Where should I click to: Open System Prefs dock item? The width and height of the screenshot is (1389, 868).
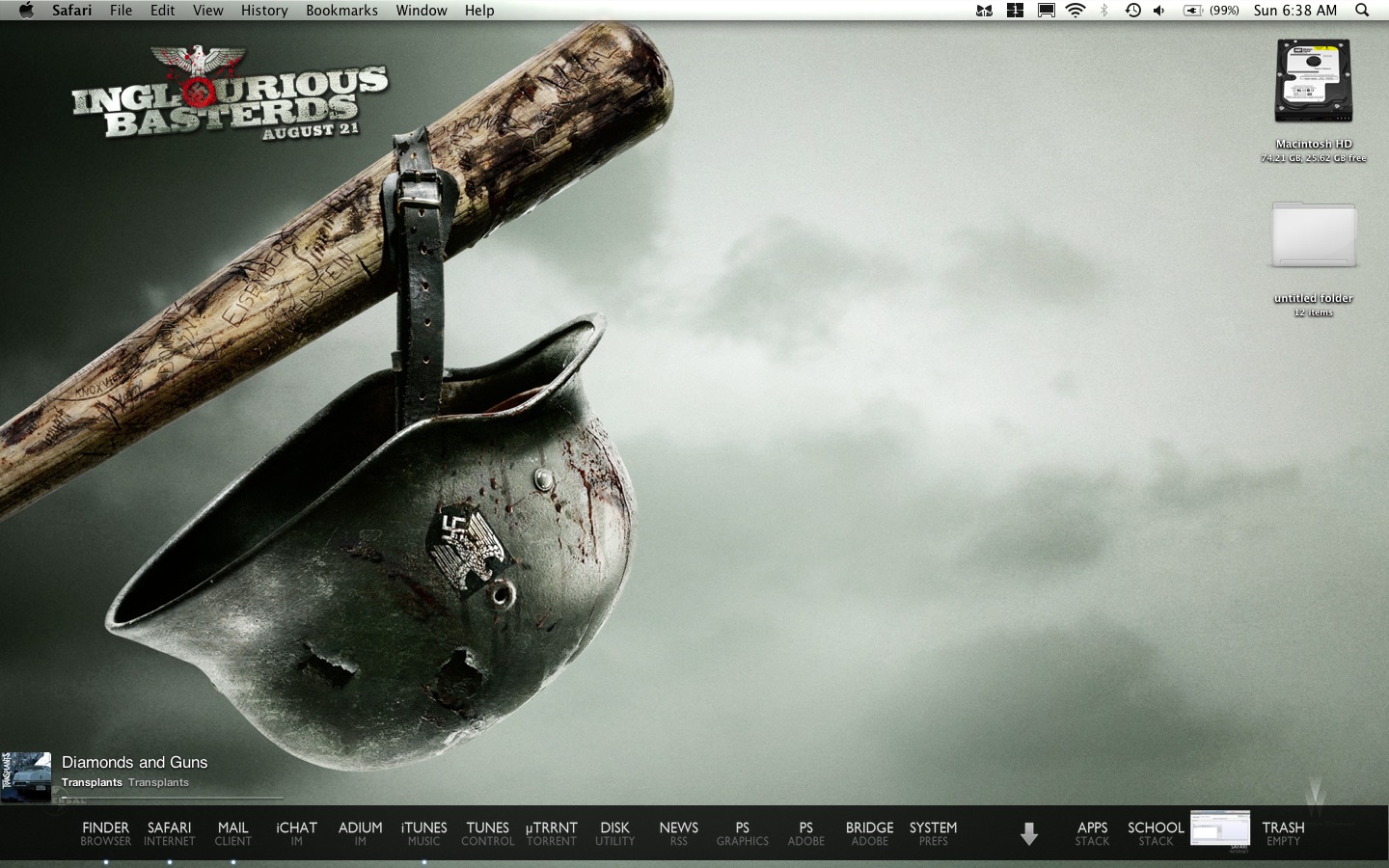(934, 833)
